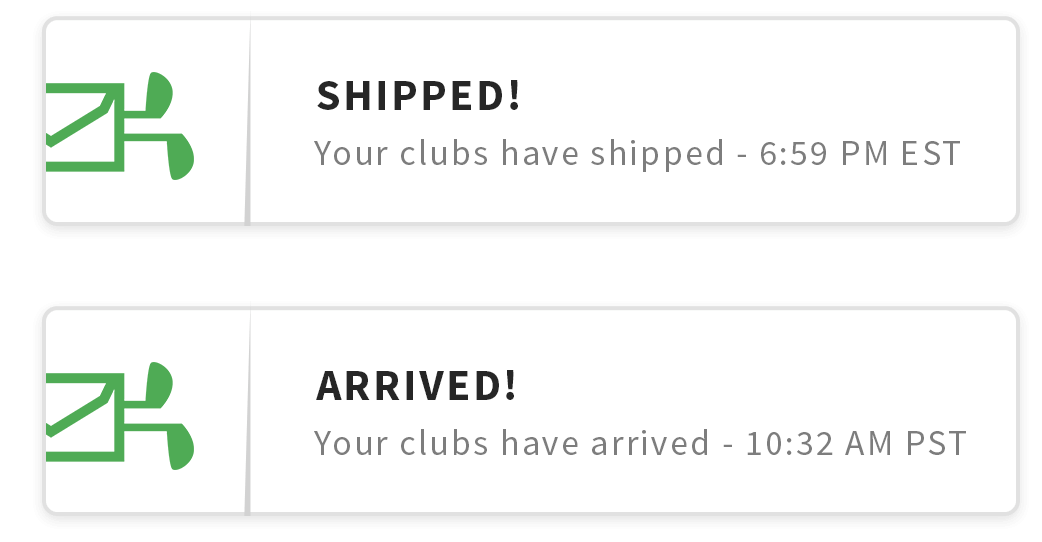The image size is (1042, 542).
Task: Click the vertical divider in Arrived card
Action: 248,412
